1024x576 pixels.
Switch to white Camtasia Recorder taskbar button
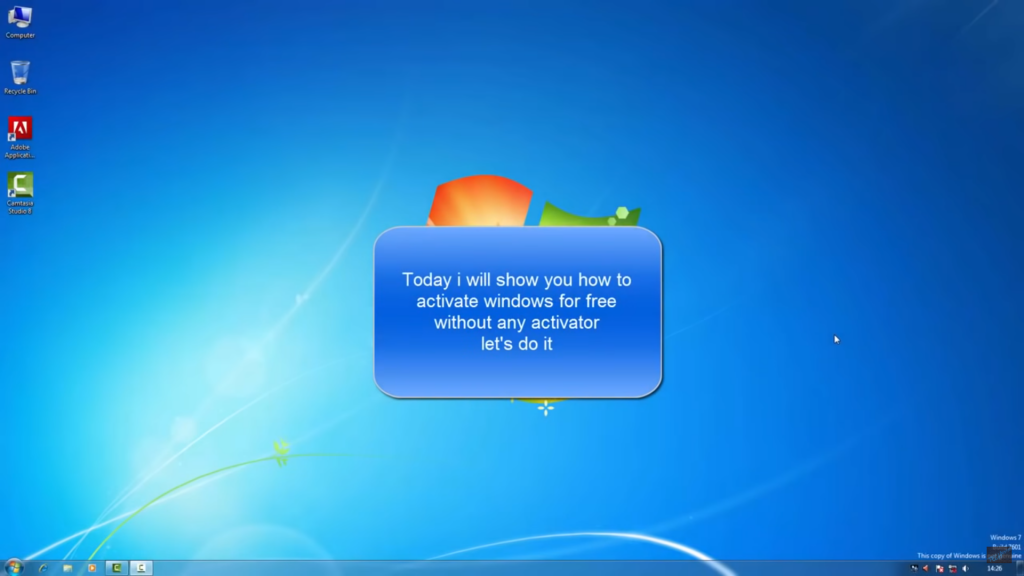coord(141,568)
